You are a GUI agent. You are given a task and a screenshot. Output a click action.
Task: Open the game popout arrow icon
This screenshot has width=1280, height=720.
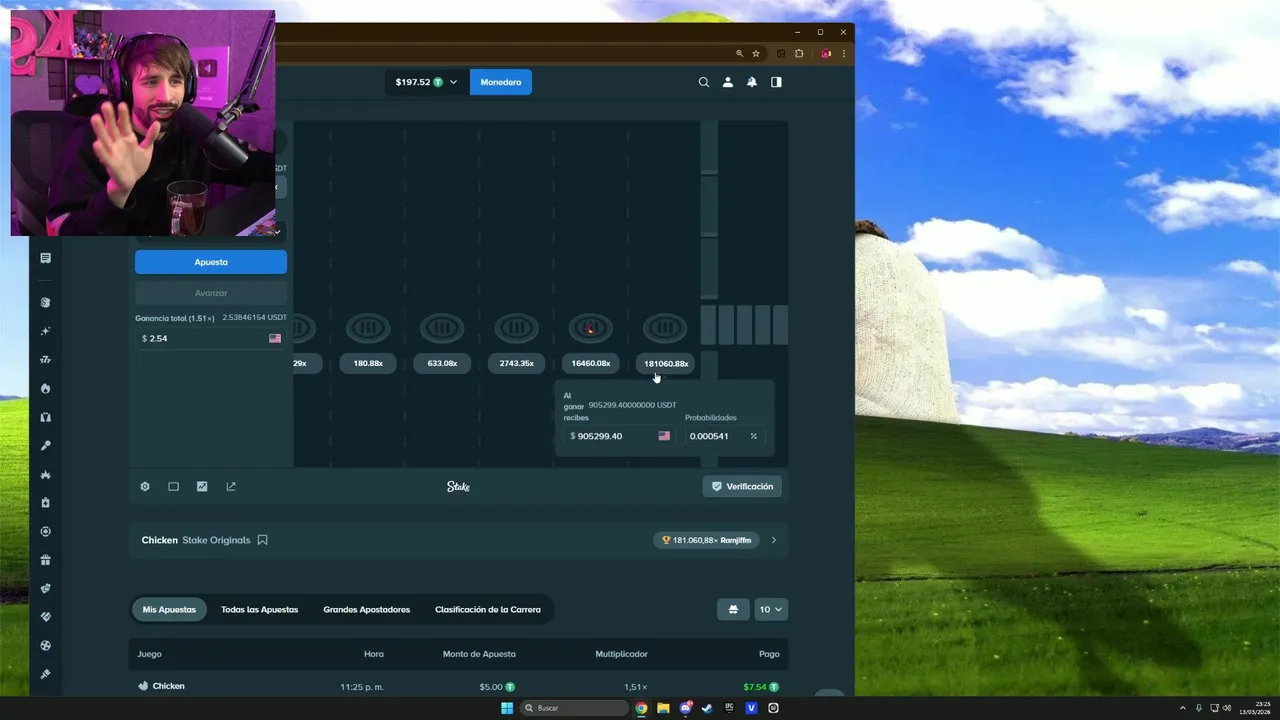coord(231,486)
